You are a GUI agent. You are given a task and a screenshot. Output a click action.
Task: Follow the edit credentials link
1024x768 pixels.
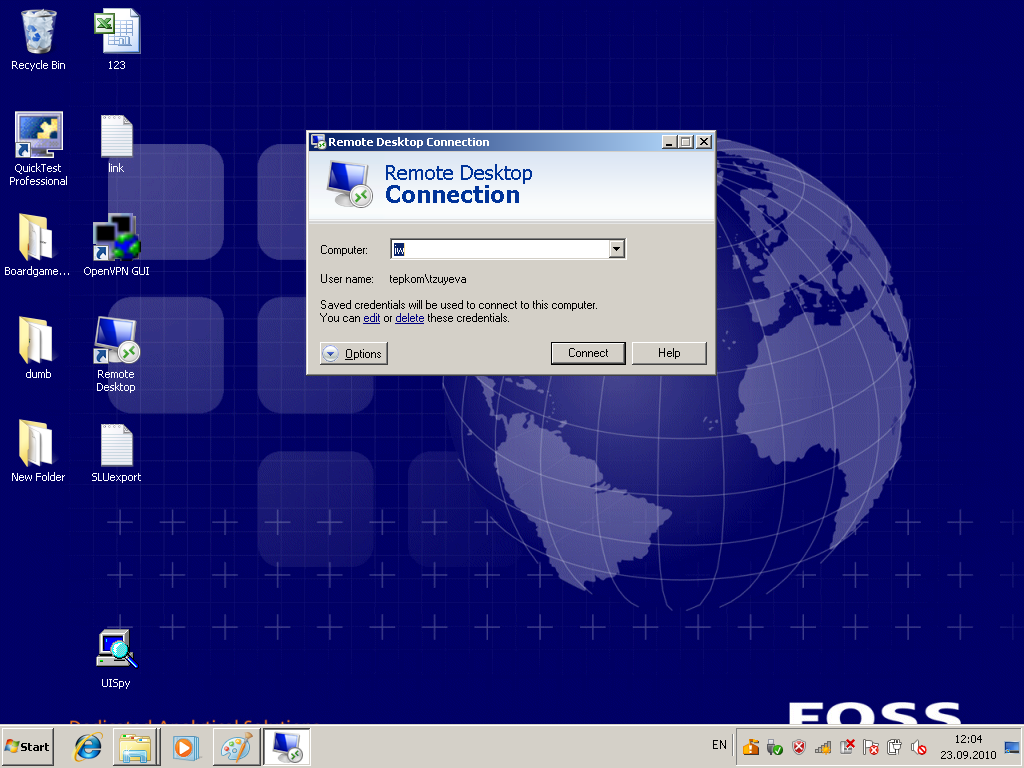tap(372, 318)
